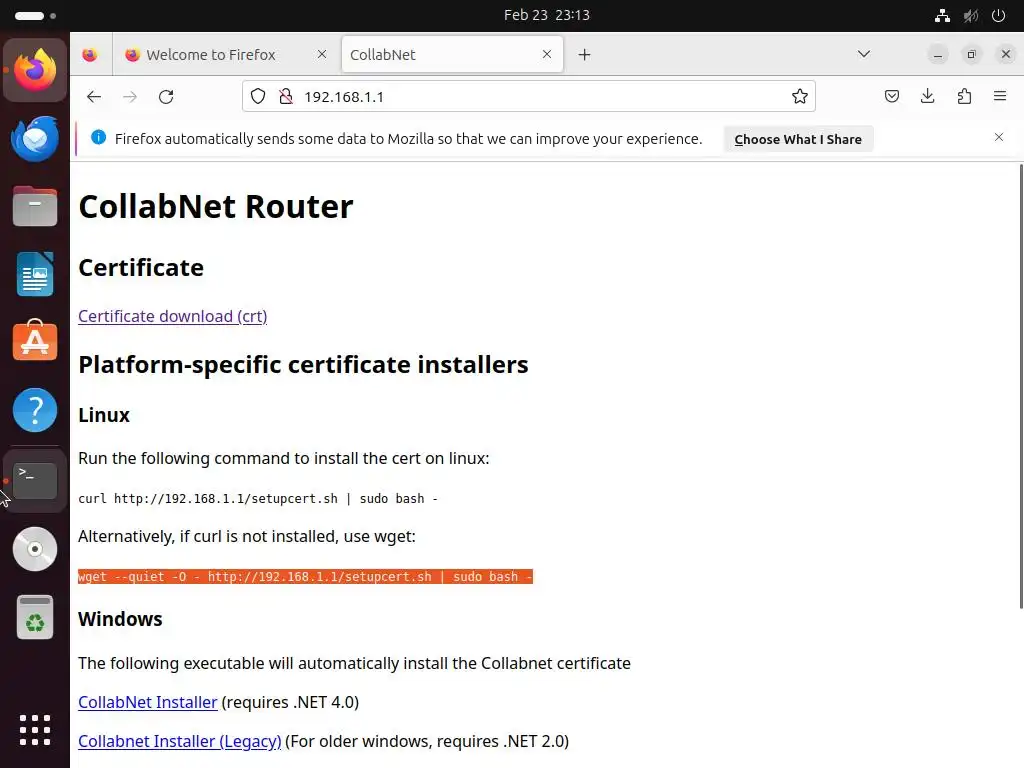Click the Platform-specific certificate installers heading
1024x768 pixels.
(x=303, y=365)
